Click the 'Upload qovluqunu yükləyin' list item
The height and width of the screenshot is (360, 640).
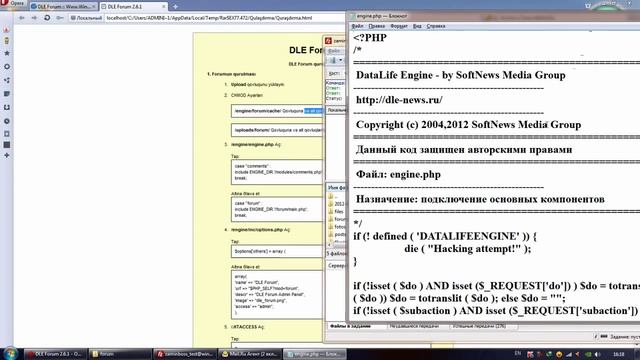coord(258,84)
